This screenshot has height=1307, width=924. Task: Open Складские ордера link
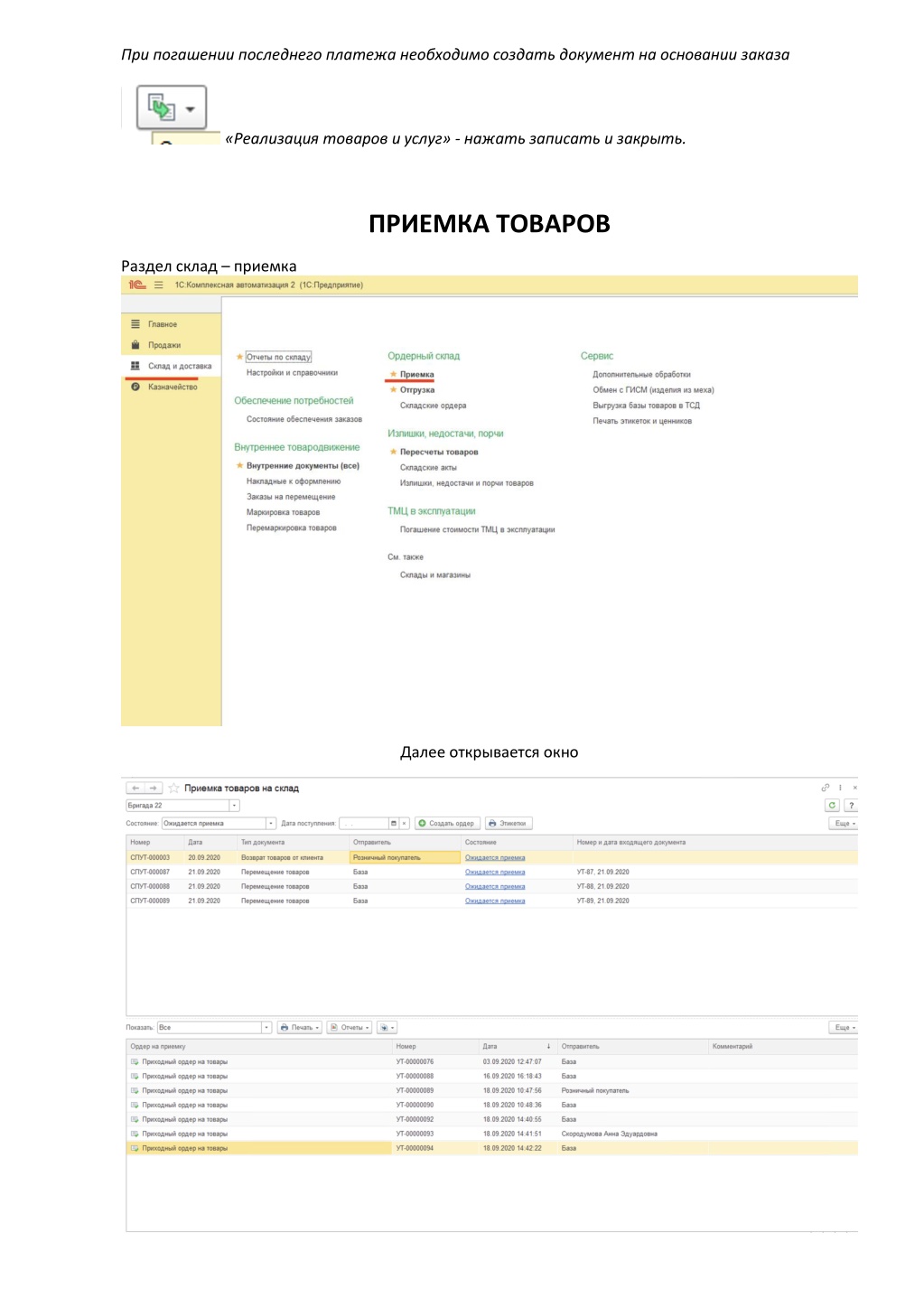coord(434,406)
